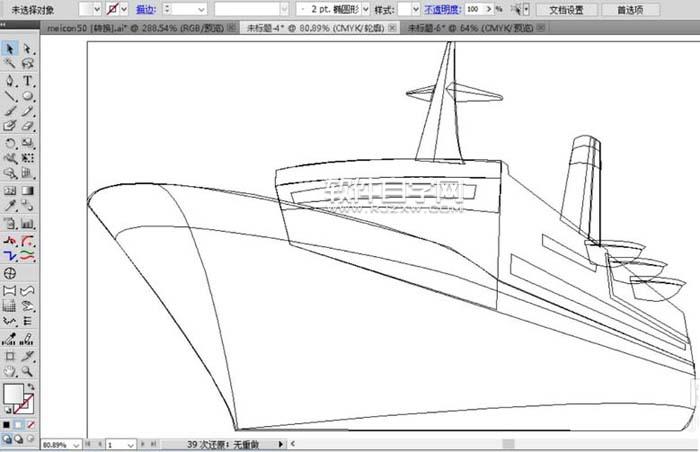Click the 首选项 button
The height and width of the screenshot is (452, 700).
tap(630, 9)
